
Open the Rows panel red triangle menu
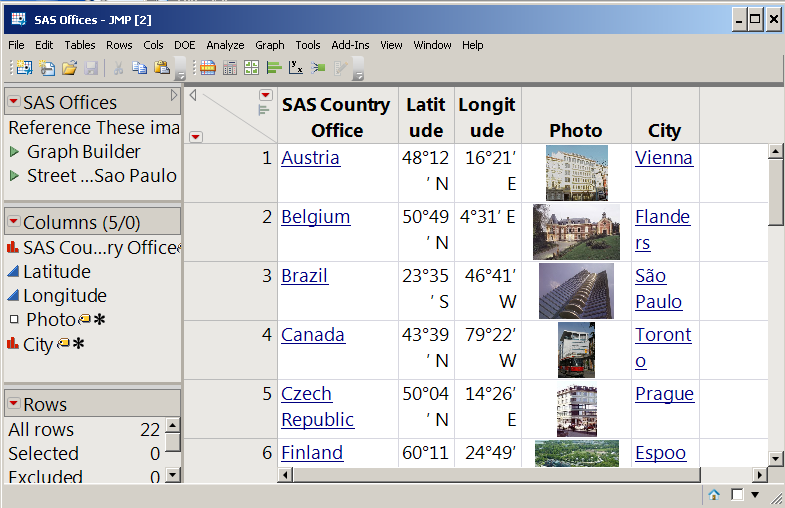coord(14,404)
